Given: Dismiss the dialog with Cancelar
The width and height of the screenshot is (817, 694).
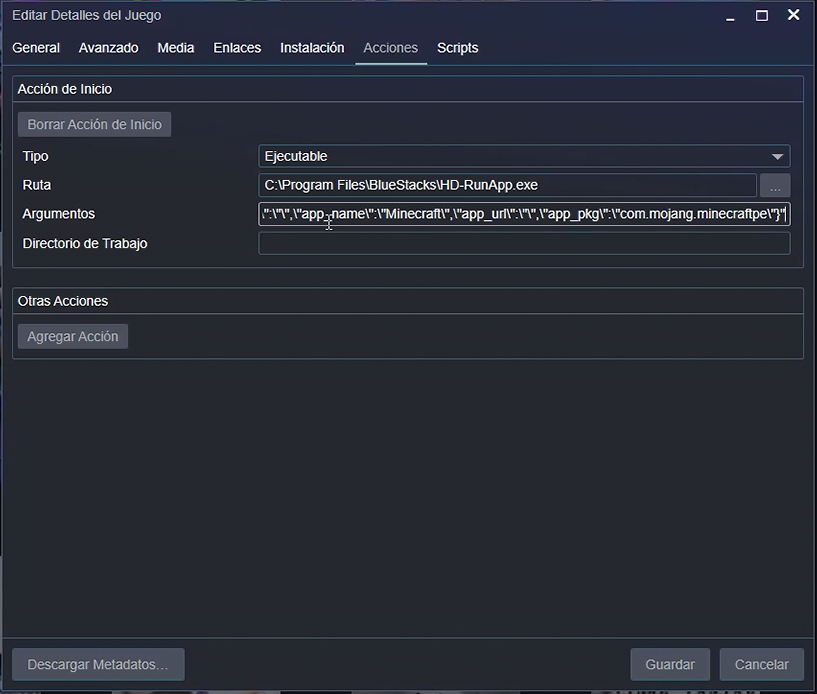Looking at the screenshot, I should coord(761,664).
